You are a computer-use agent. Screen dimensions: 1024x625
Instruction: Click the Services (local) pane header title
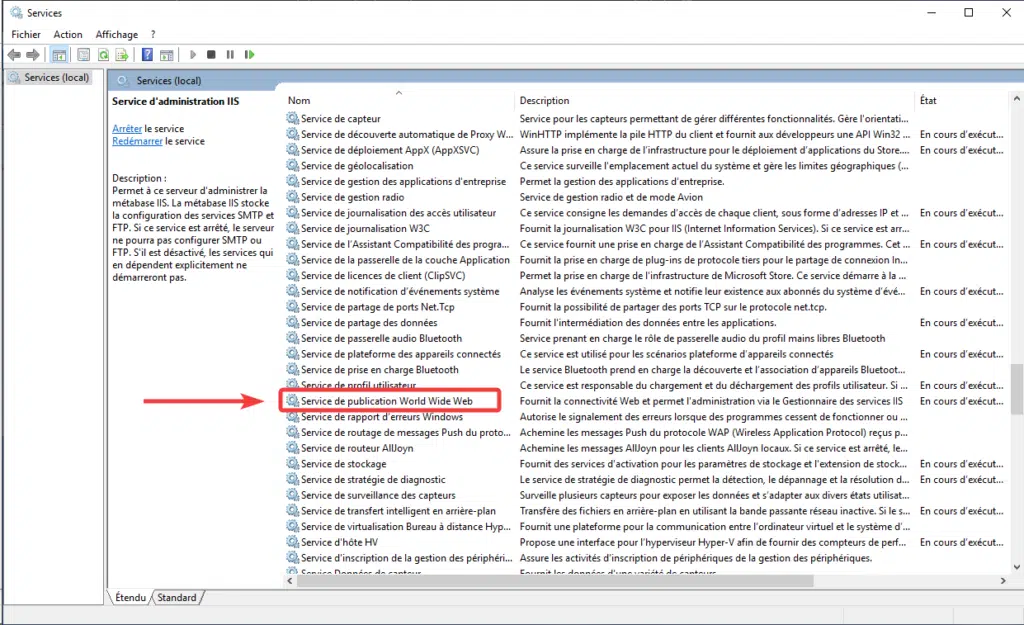pyautogui.click(x=168, y=80)
